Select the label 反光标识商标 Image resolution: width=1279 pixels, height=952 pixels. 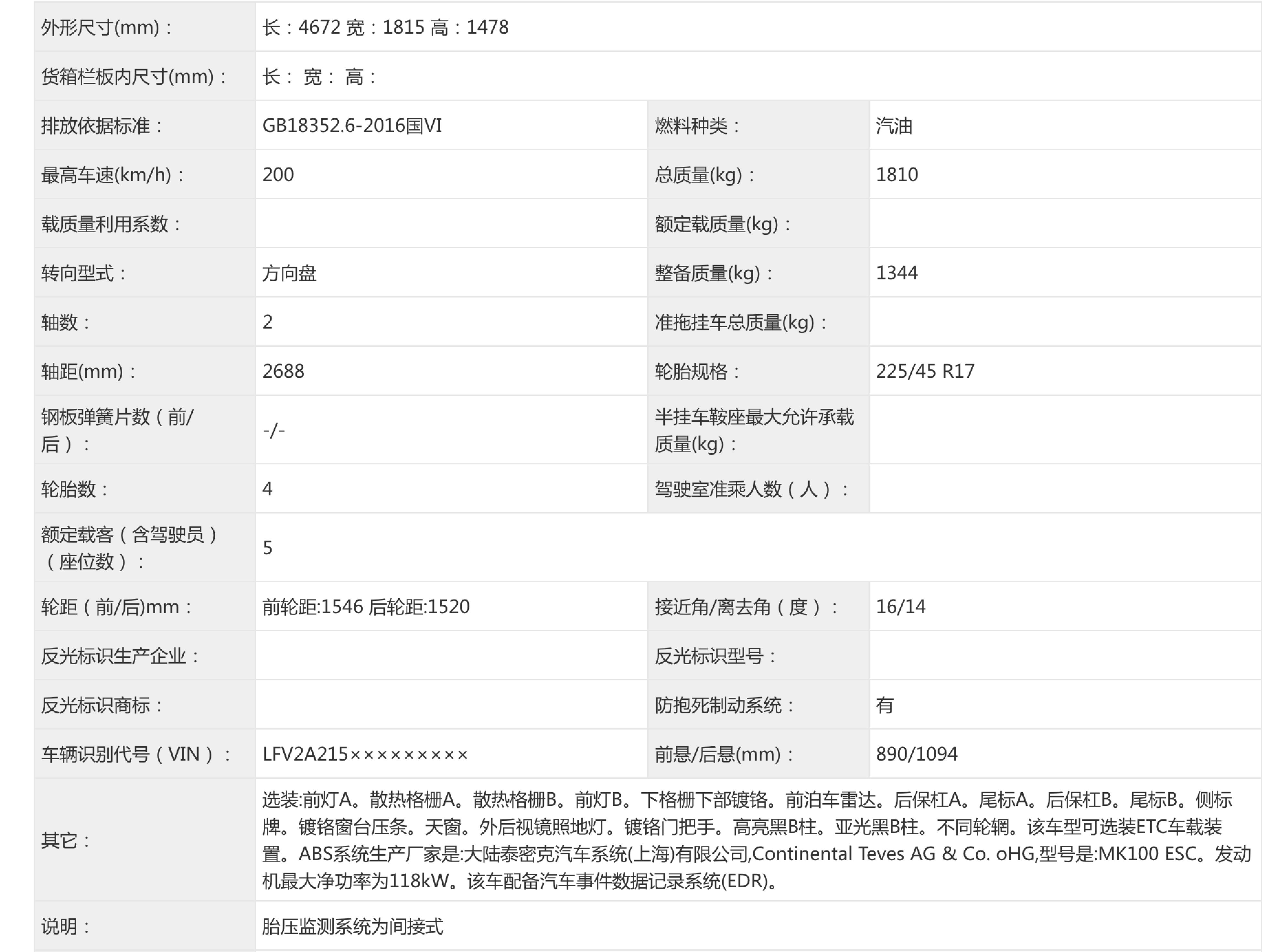pos(102,705)
